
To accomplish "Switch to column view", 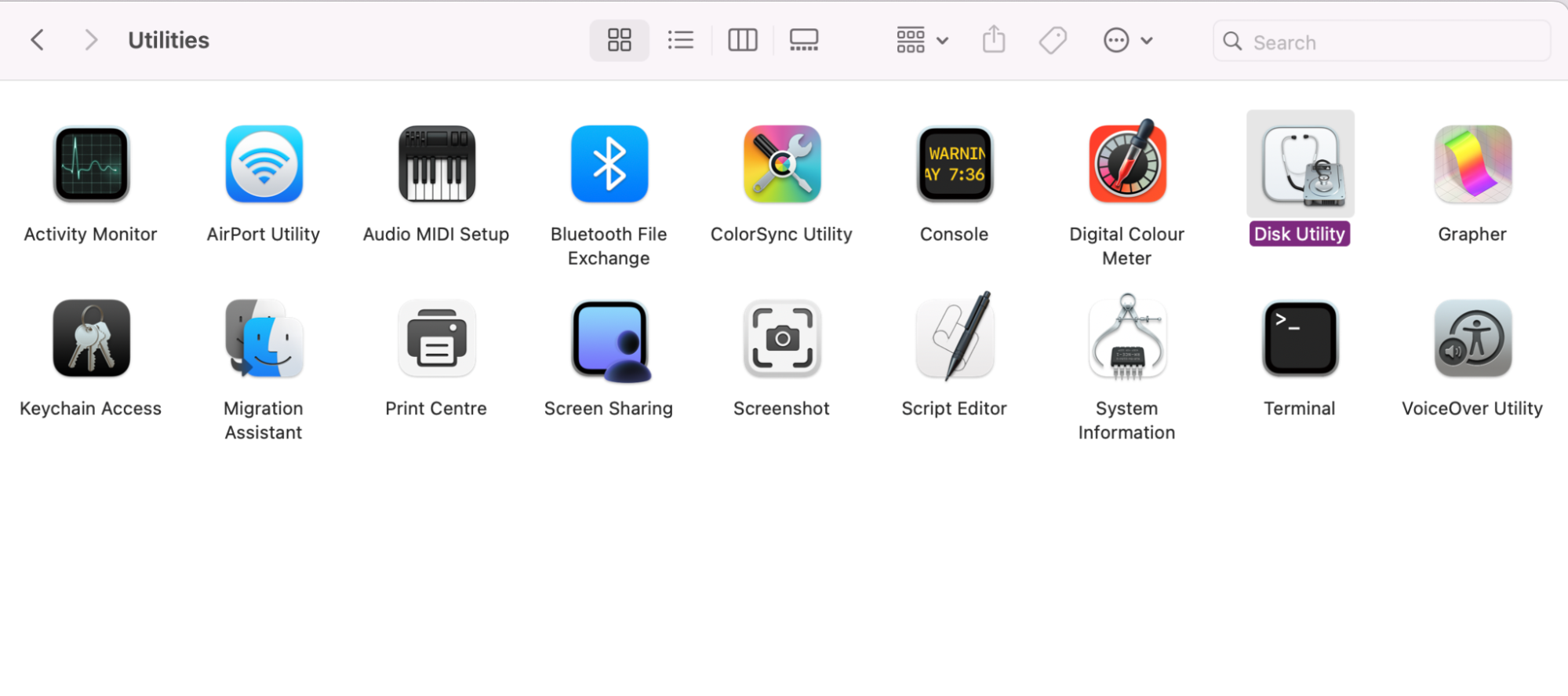I will [x=742, y=40].
